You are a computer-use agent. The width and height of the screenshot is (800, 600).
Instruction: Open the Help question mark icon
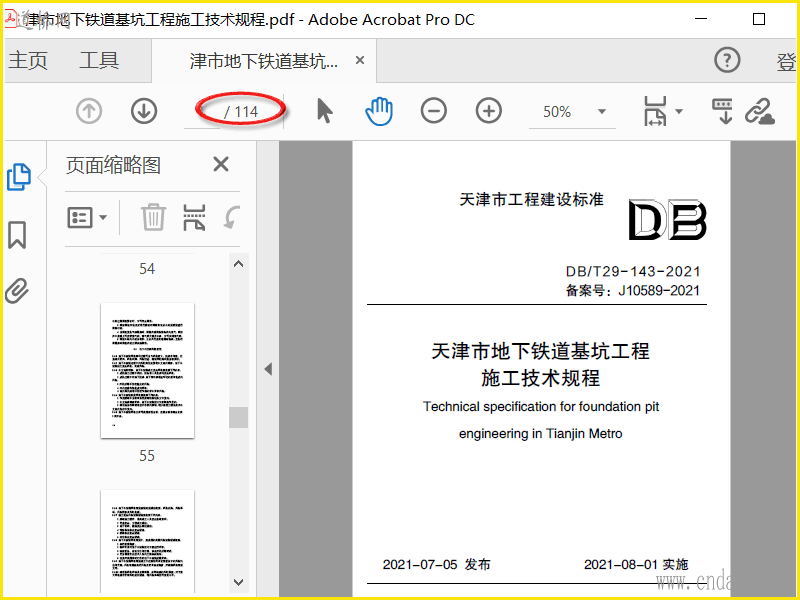pyautogui.click(x=727, y=60)
